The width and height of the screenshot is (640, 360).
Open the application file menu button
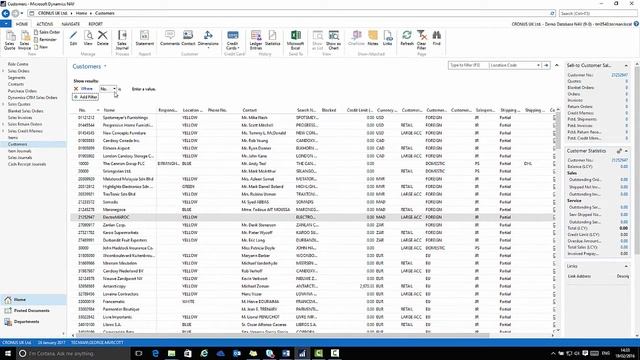pyautogui.click(x=6, y=24)
